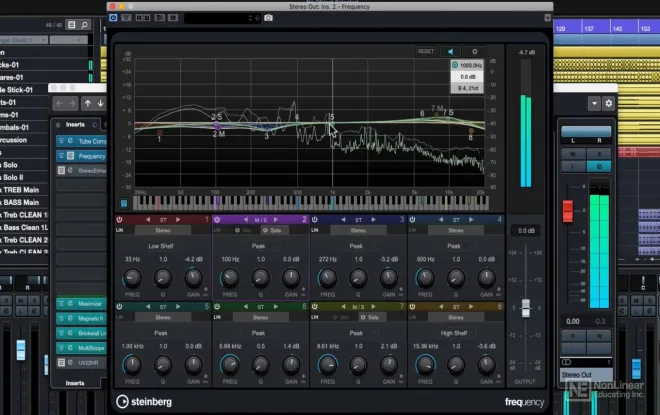Open the settings gear in the right channel window
Image resolution: width=660 pixels, height=415 pixels.
(608, 104)
